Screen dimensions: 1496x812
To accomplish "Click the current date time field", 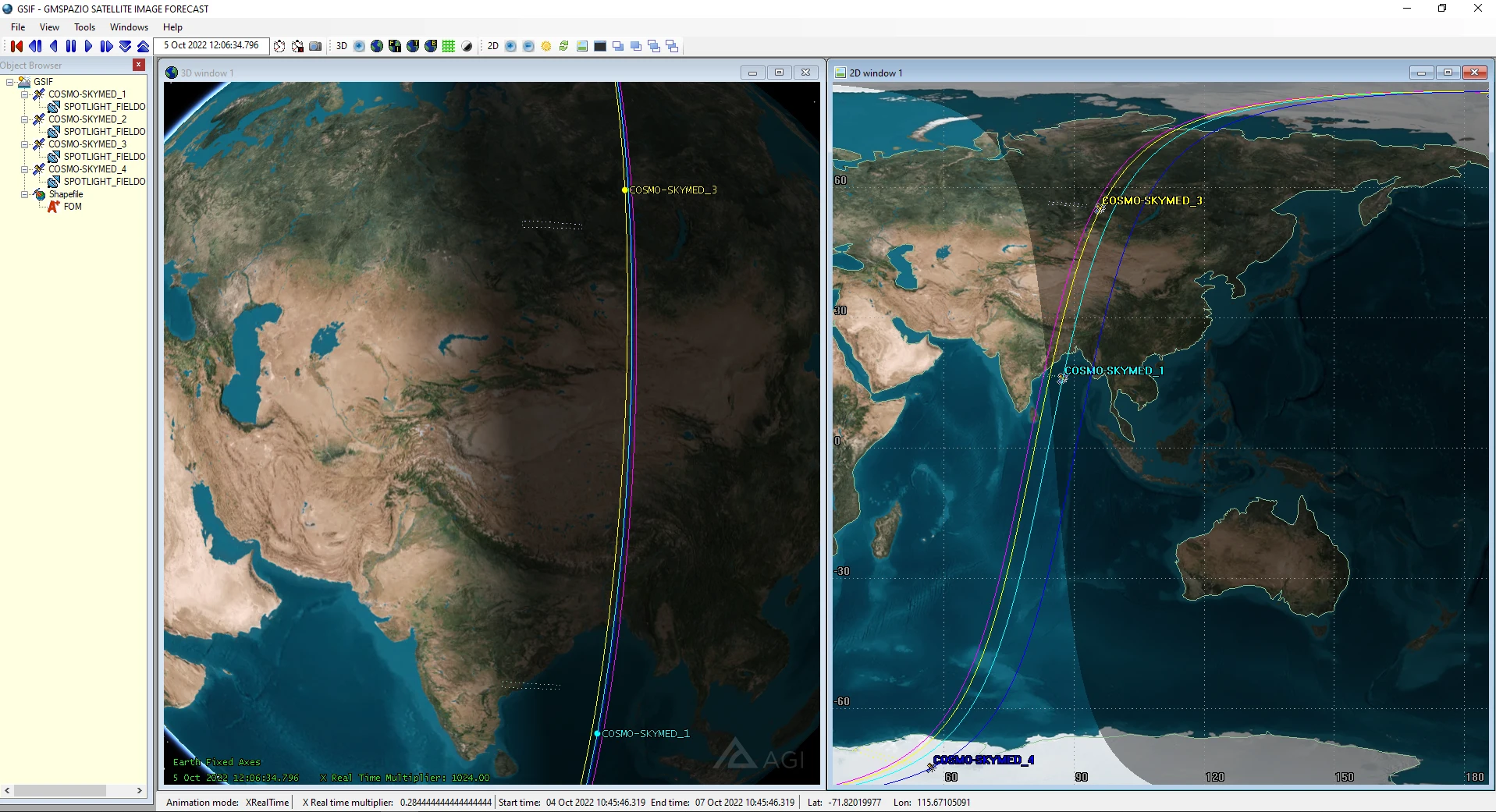I will coord(211,45).
